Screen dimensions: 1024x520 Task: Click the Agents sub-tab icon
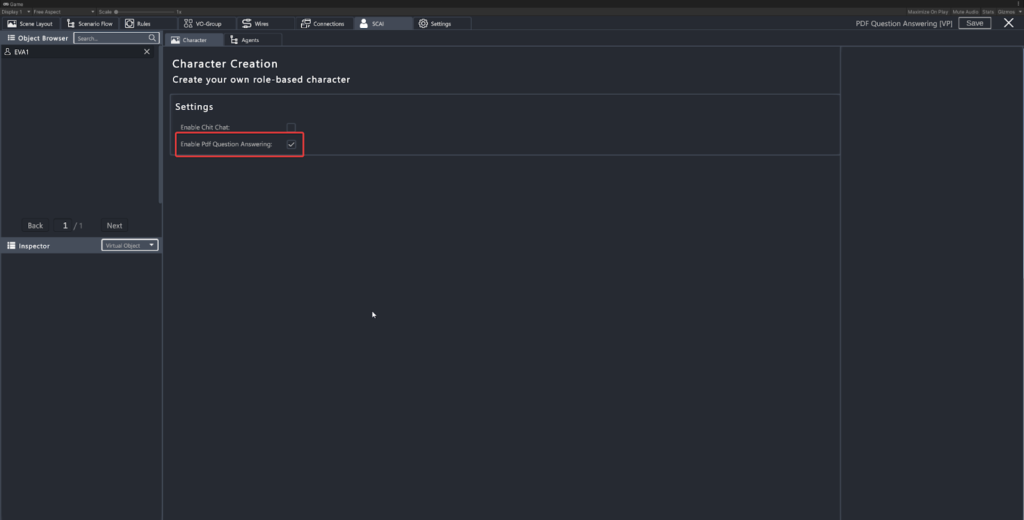[235, 40]
